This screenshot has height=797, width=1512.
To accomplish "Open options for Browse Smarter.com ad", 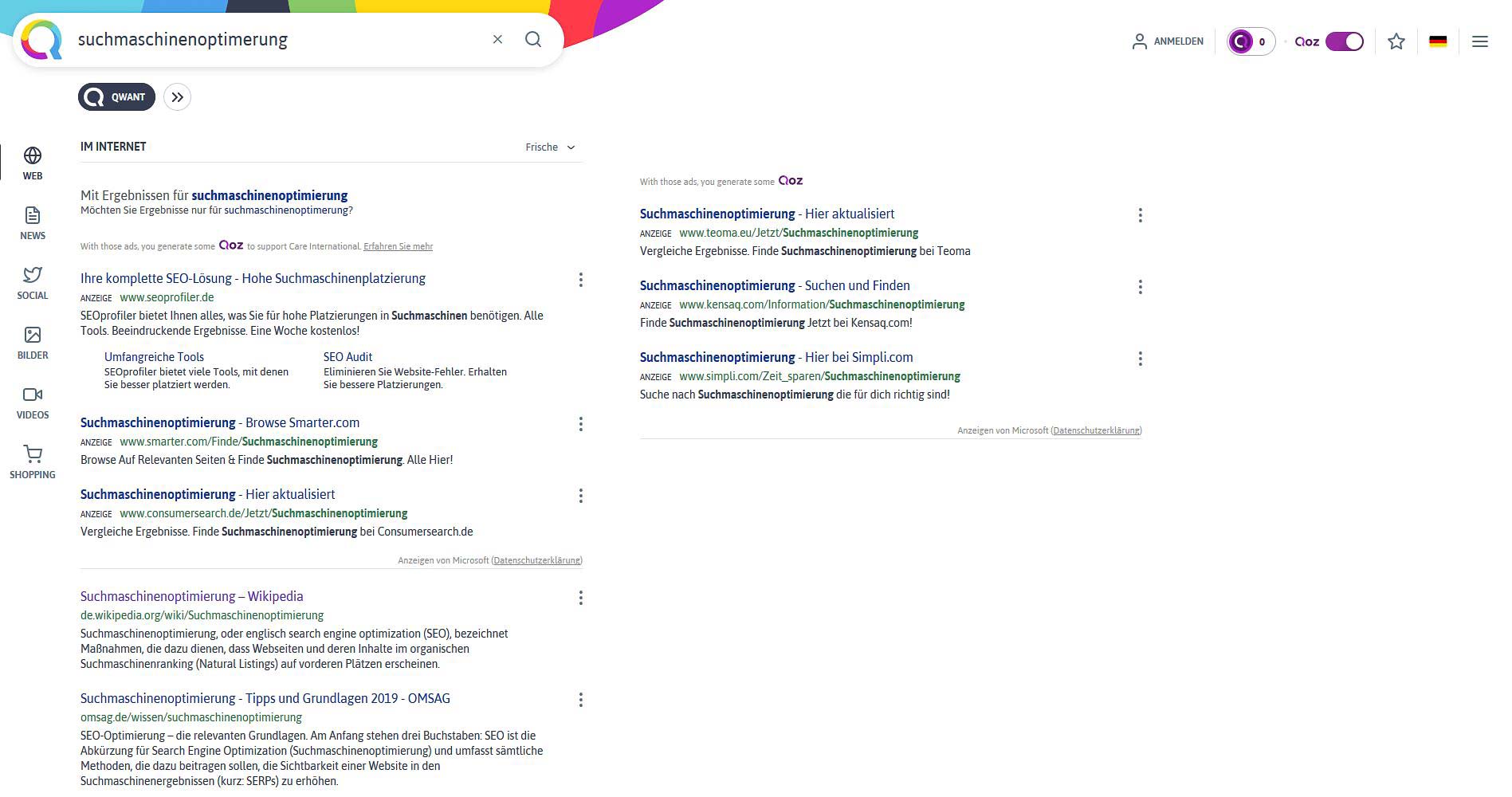I will pyautogui.click(x=581, y=424).
